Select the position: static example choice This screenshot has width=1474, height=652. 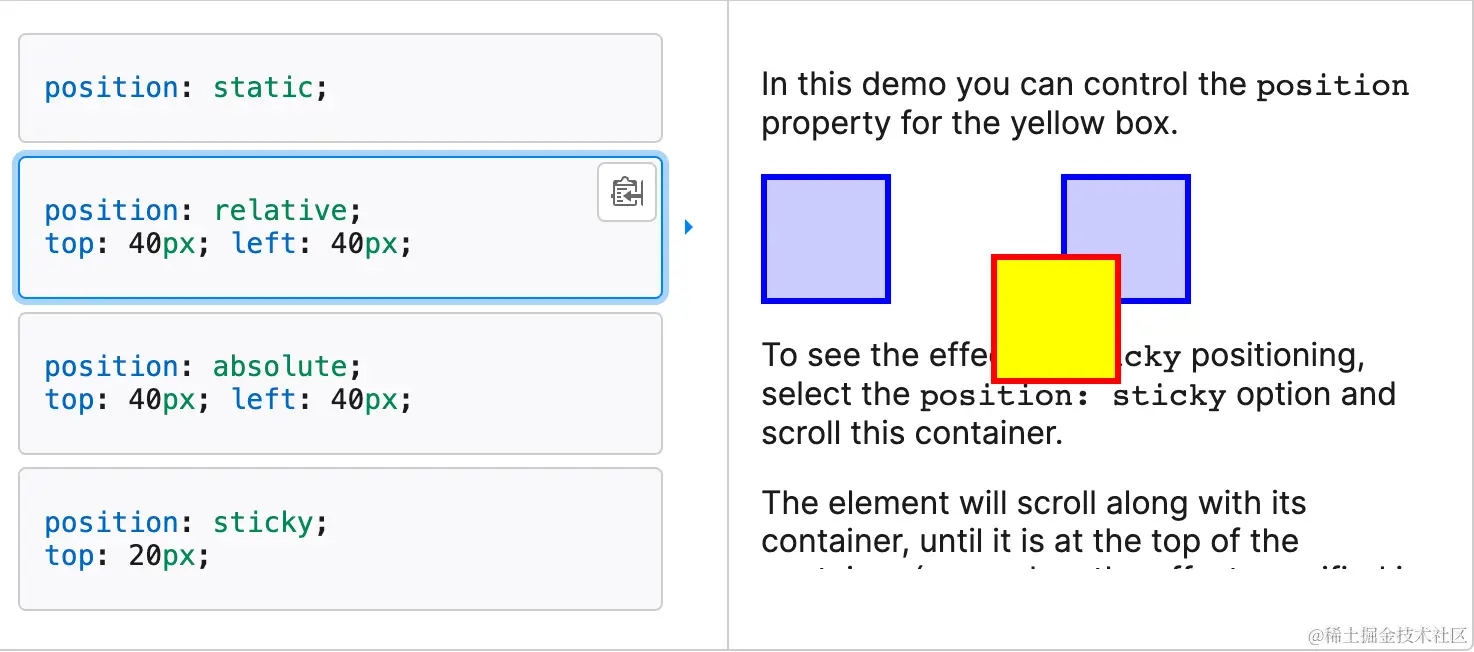[x=340, y=88]
